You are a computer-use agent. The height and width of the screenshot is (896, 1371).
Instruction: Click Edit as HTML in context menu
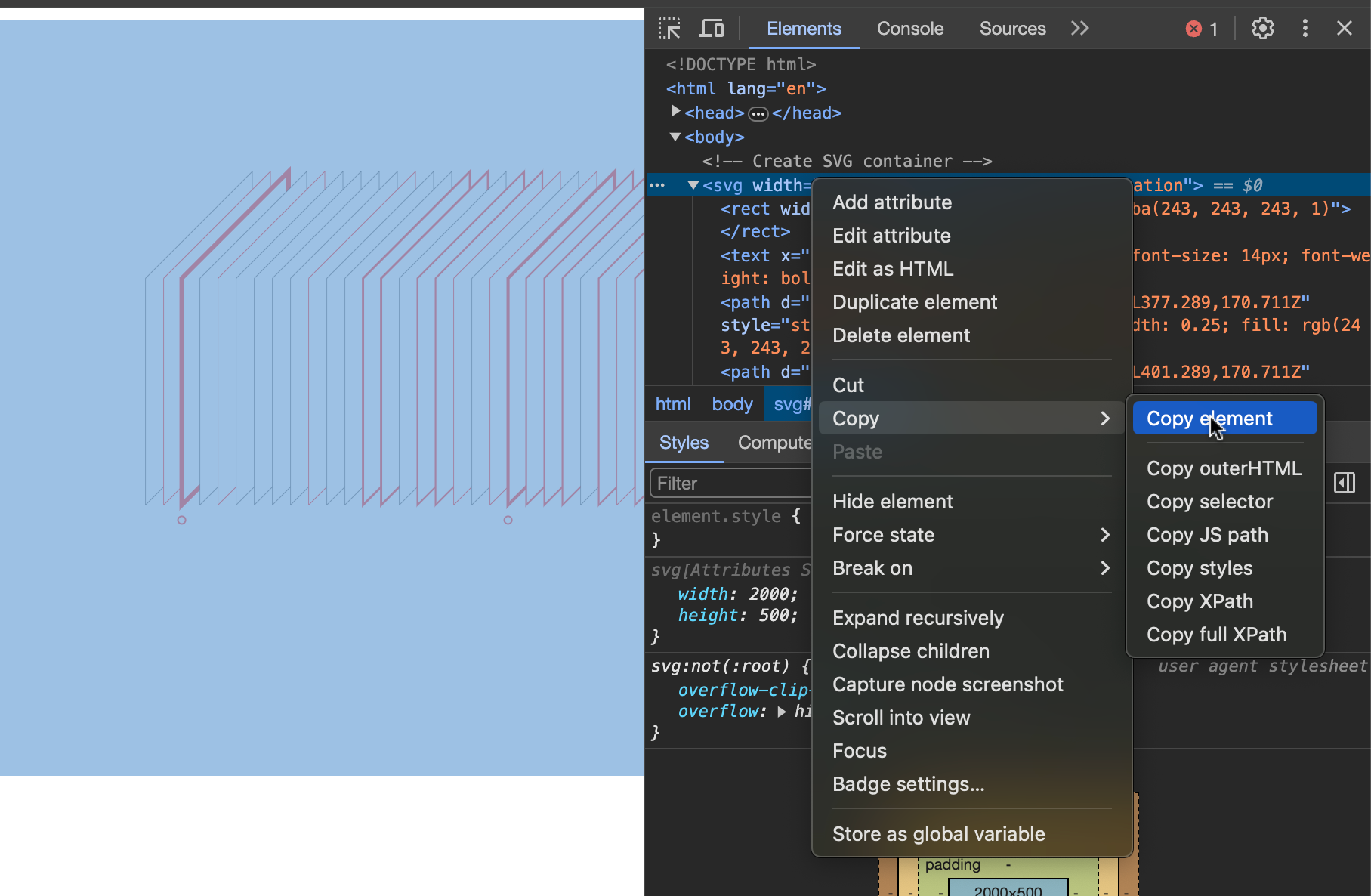(x=893, y=269)
